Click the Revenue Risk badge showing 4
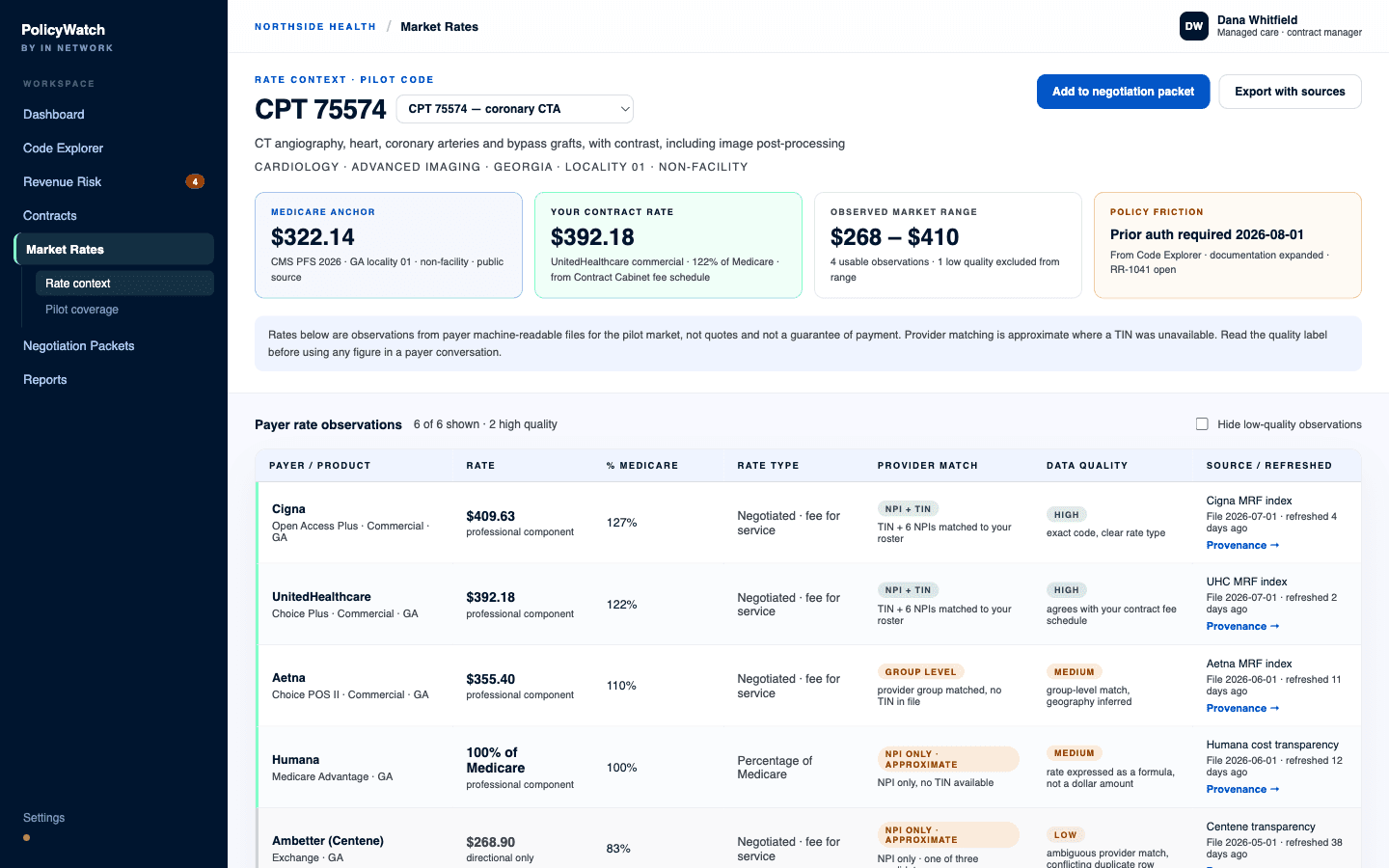The width and height of the screenshot is (1389, 868). (195, 181)
